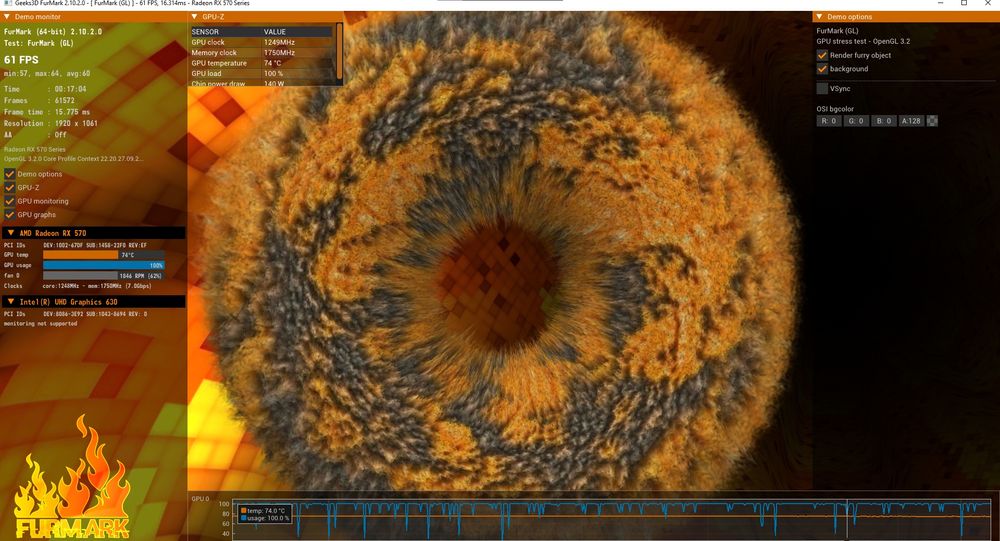This screenshot has height=541, width=1000.
Task: Click the Frames 61572 line
Action: click(x=40, y=100)
